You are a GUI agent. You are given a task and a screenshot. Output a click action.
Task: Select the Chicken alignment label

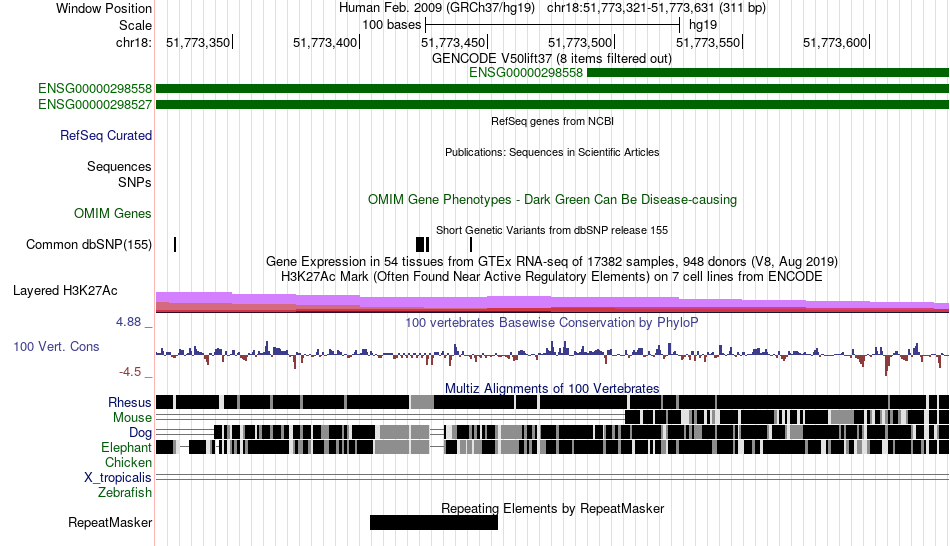[x=128, y=462]
